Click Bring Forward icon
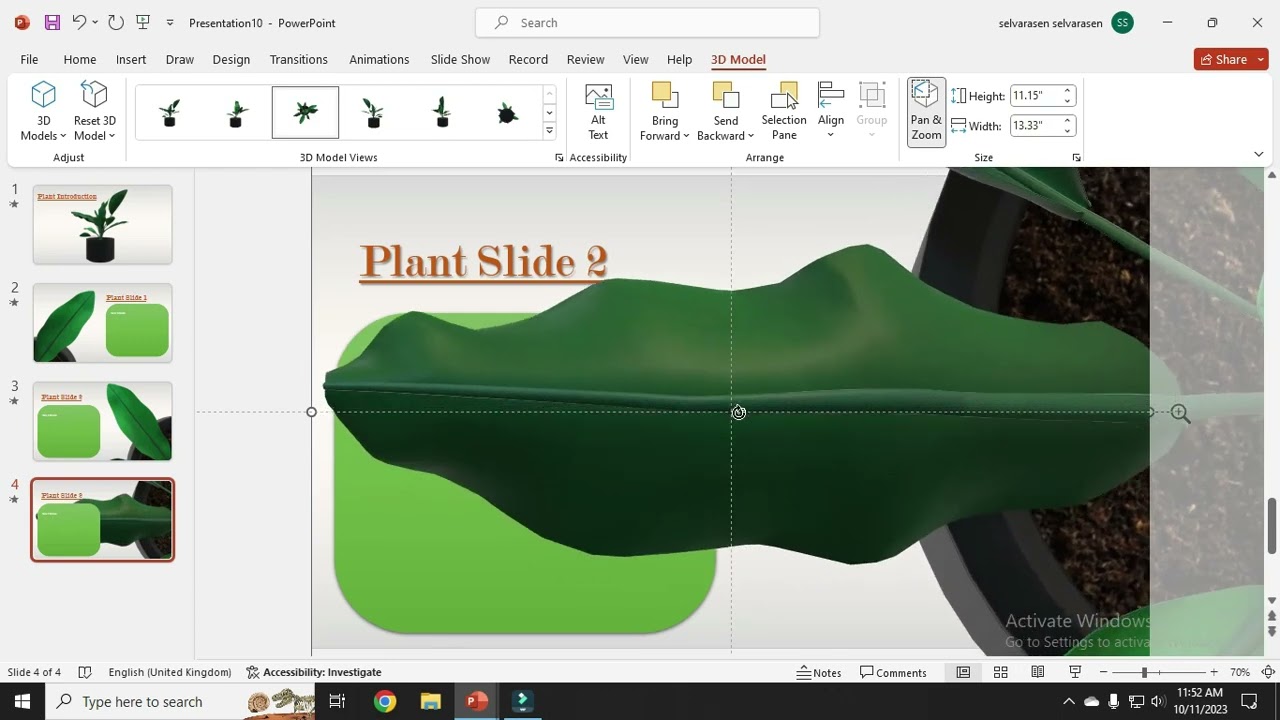1280x720 pixels. click(665, 96)
